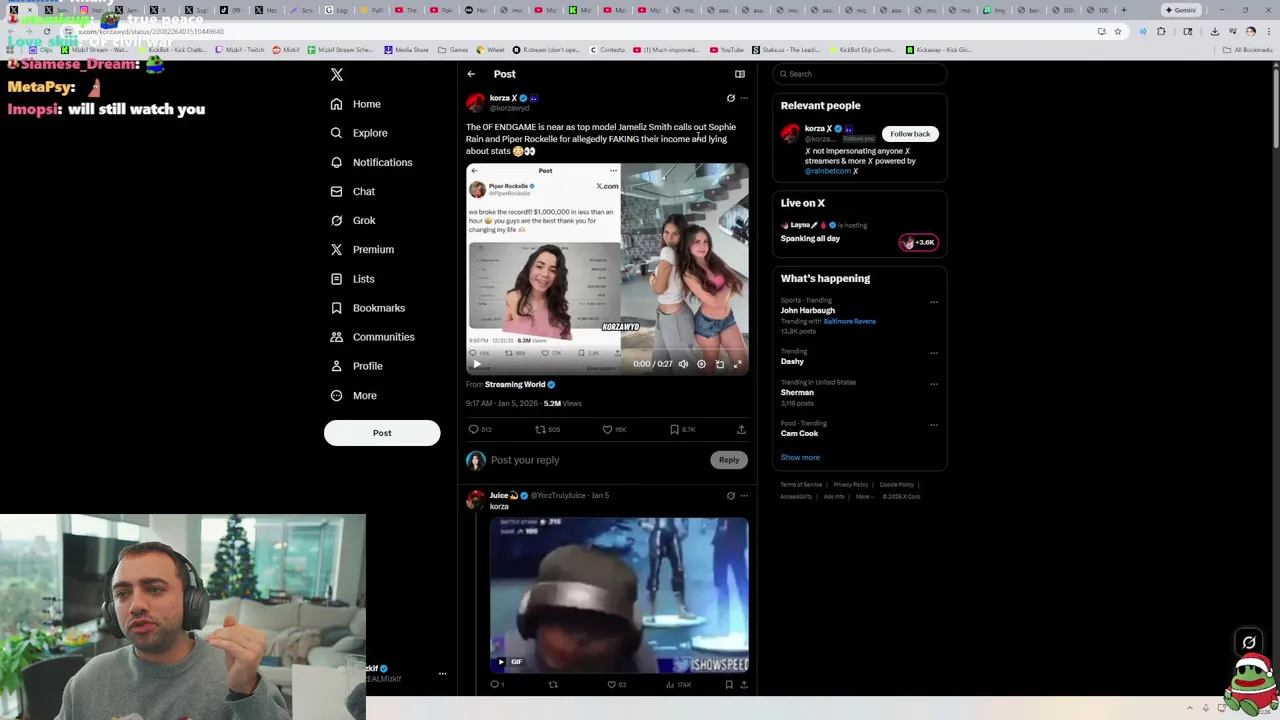Open Profile in the sidebar
Screen dimensions: 1280x720
(x=356, y=366)
